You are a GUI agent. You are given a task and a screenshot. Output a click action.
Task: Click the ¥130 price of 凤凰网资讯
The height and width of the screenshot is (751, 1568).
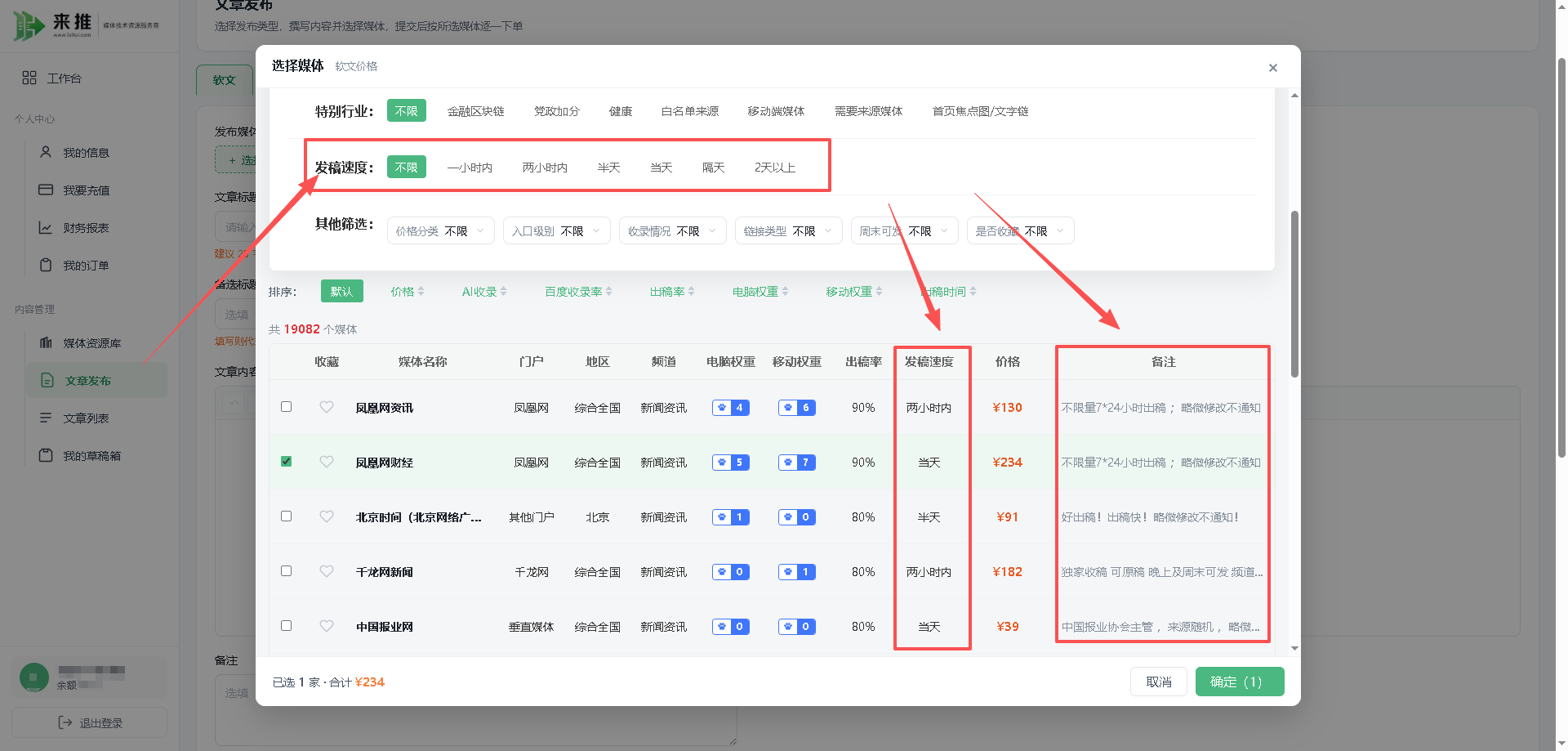[x=1007, y=408]
